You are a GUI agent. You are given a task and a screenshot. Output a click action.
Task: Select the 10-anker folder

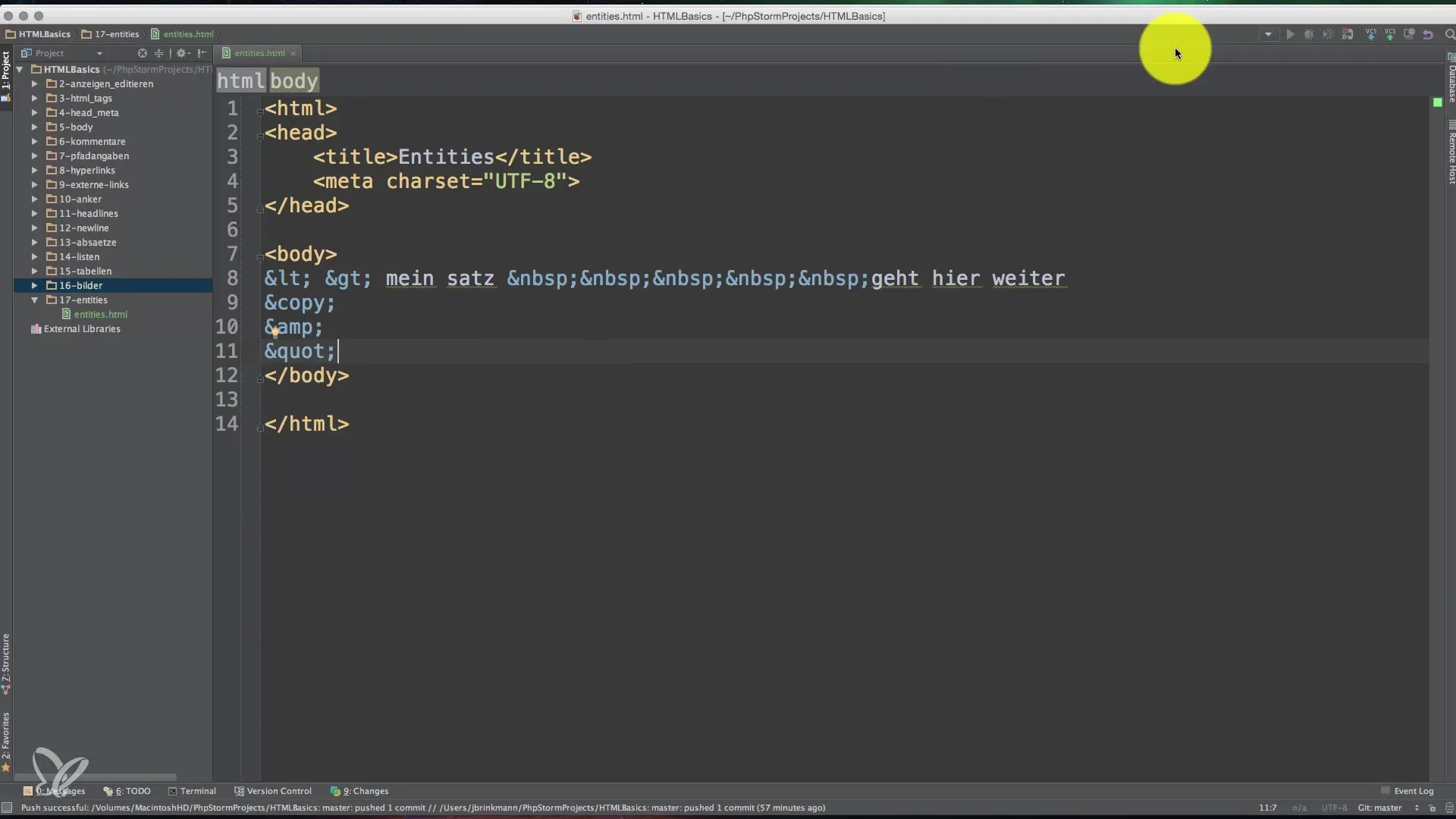click(x=74, y=199)
